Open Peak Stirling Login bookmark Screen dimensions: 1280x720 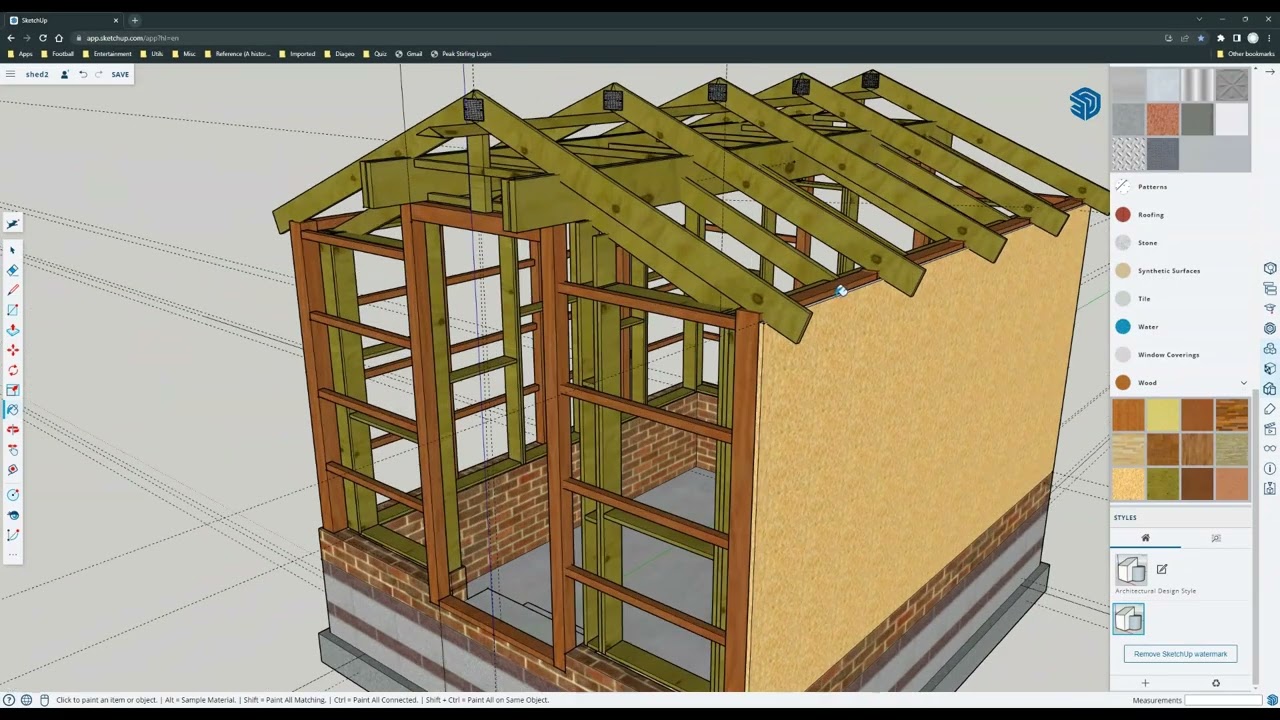(461, 54)
